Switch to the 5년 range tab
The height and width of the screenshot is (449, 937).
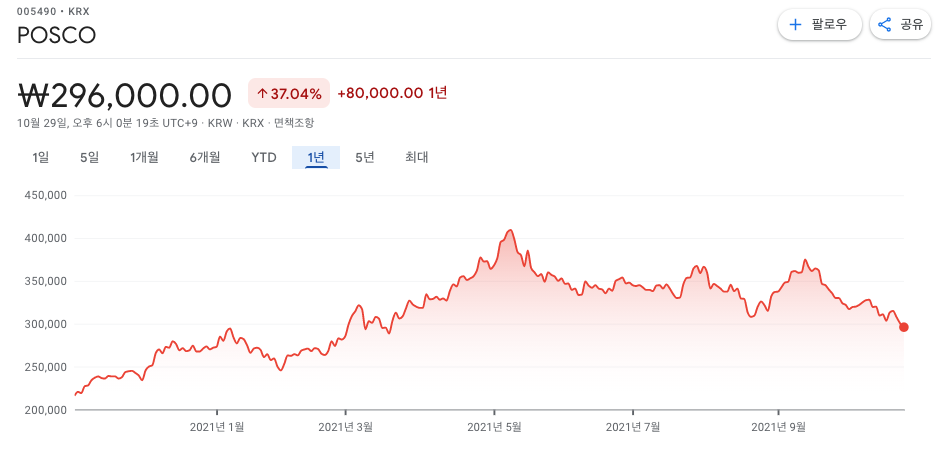pyautogui.click(x=365, y=158)
